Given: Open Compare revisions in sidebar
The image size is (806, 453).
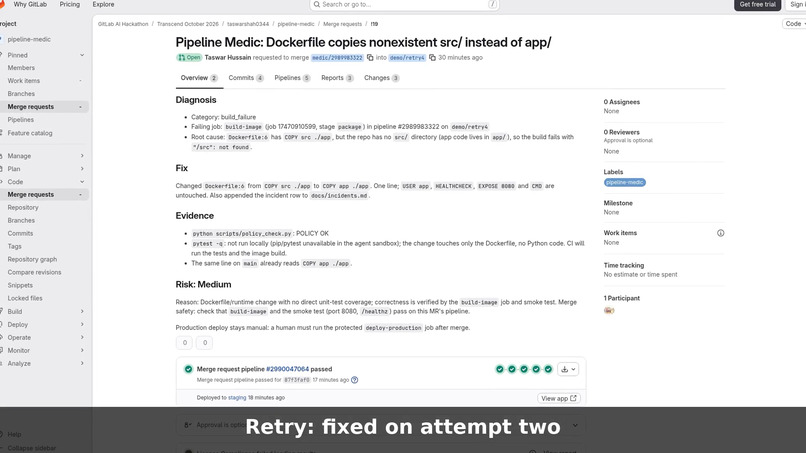Looking at the screenshot, I should [34, 273].
